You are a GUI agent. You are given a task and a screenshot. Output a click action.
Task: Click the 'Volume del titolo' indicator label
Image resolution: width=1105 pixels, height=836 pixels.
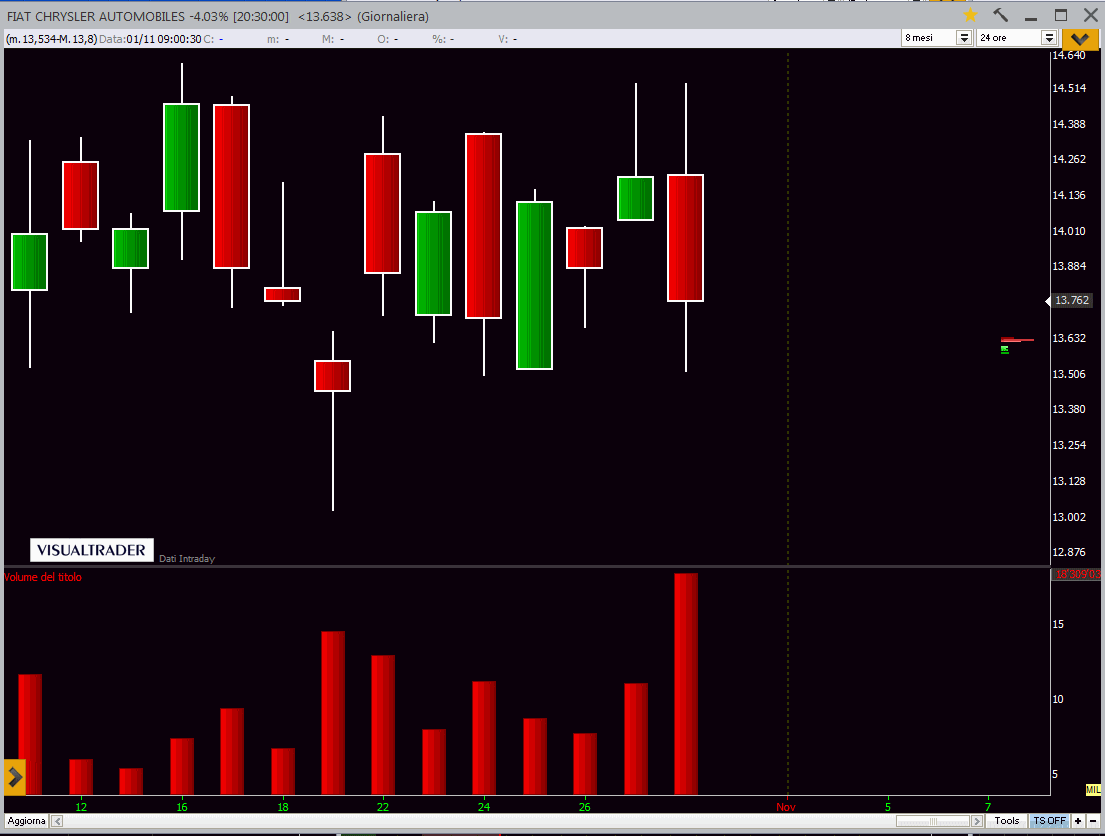point(43,577)
